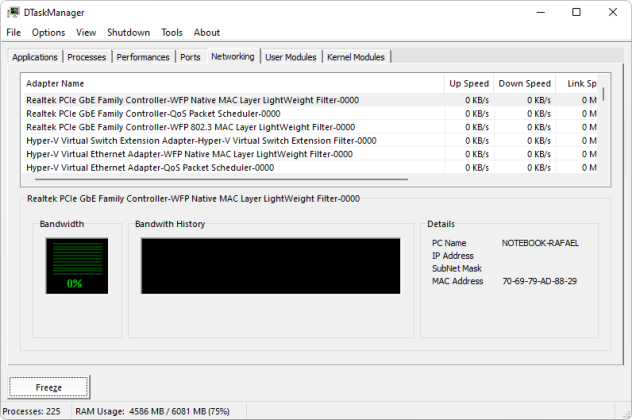Screen dimensions: 632x420
Task: Click the Bandwith History graph
Action: point(270,266)
